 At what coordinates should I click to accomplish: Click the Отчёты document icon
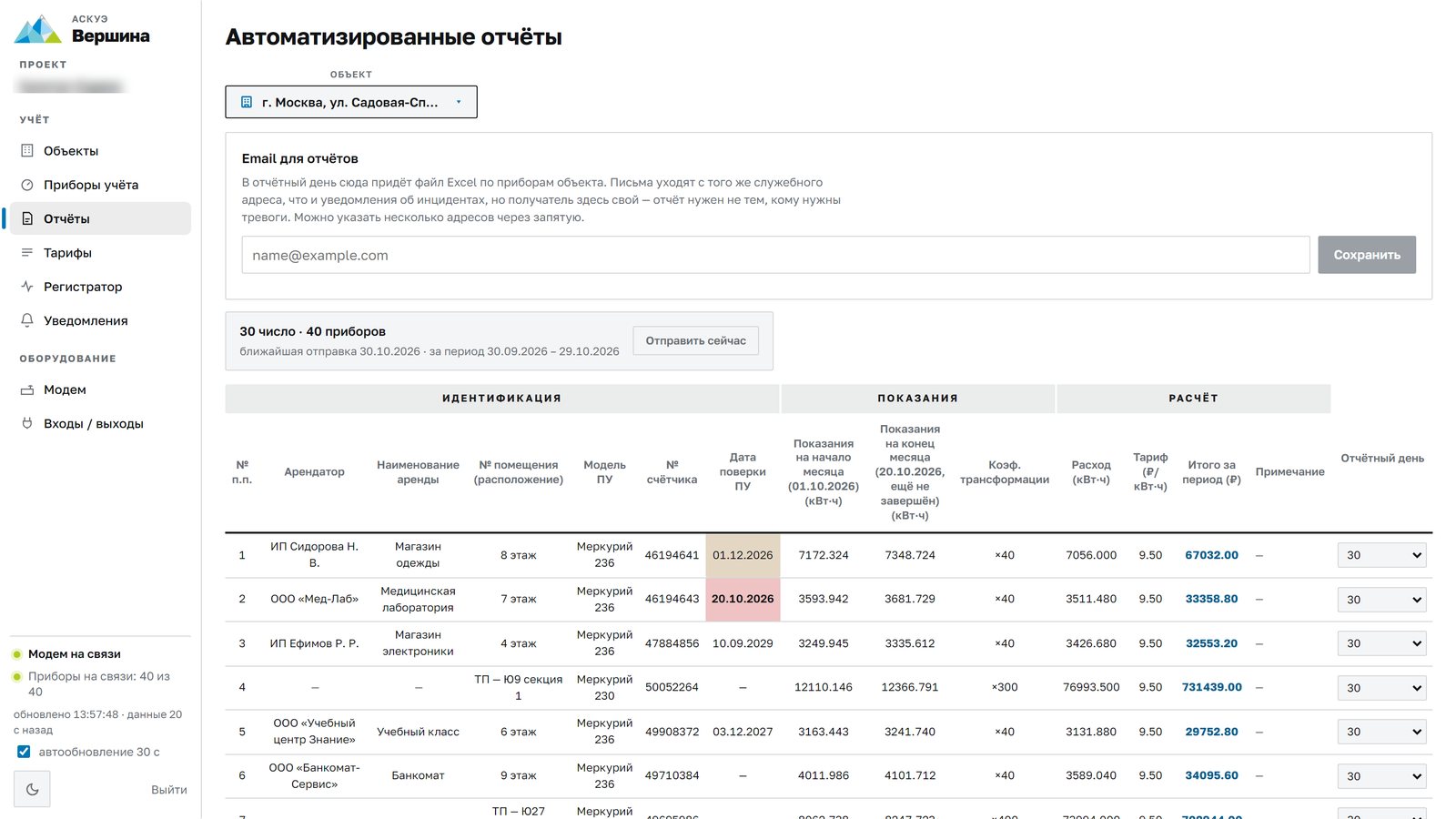tap(27, 218)
